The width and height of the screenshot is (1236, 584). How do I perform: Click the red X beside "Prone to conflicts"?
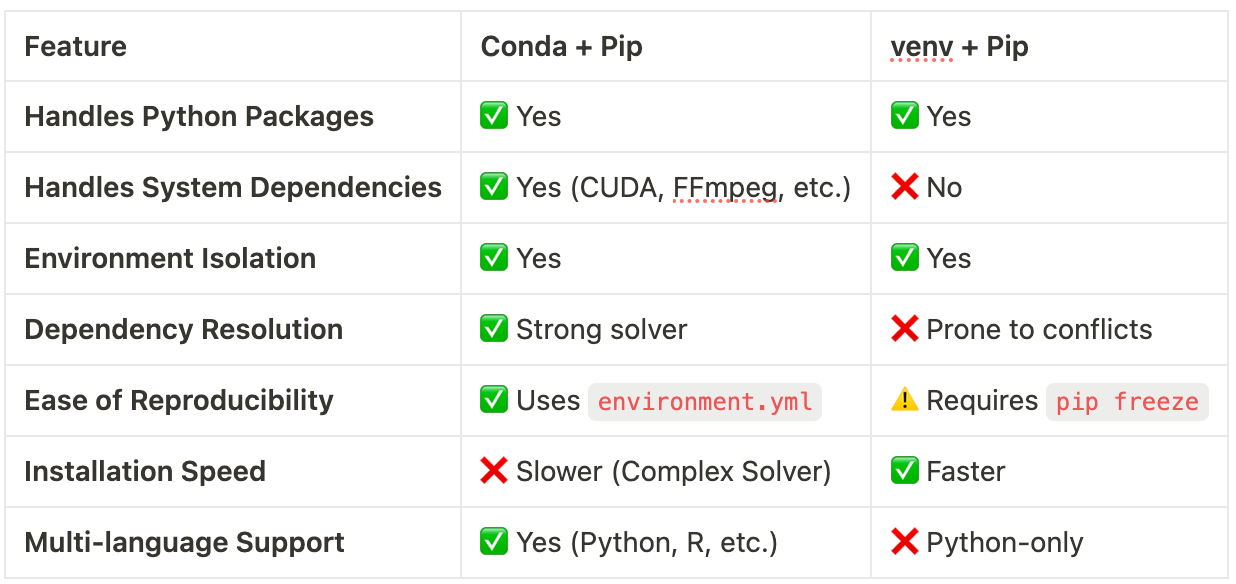[x=904, y=329]
